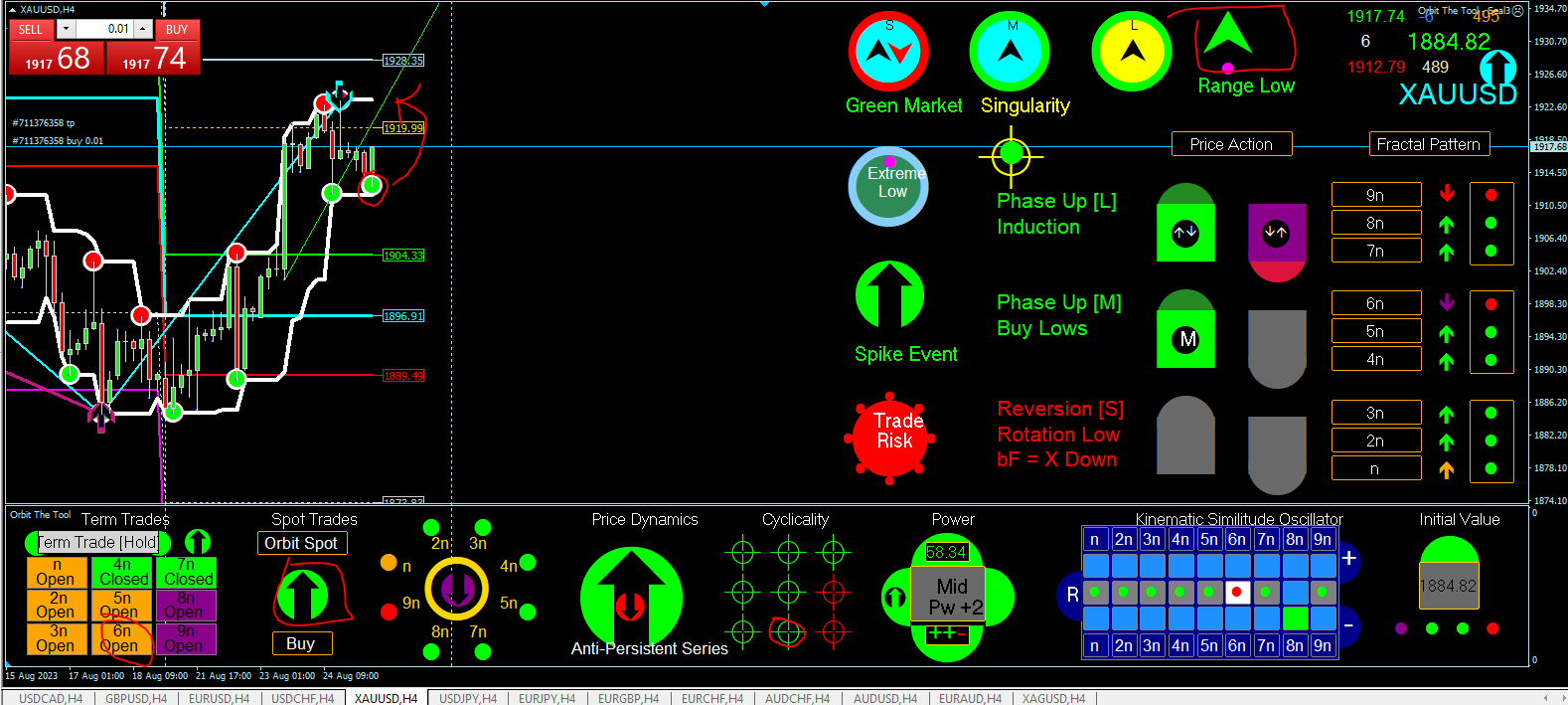Click the large green Price Dynamics arrow

[x=631, y=597]
